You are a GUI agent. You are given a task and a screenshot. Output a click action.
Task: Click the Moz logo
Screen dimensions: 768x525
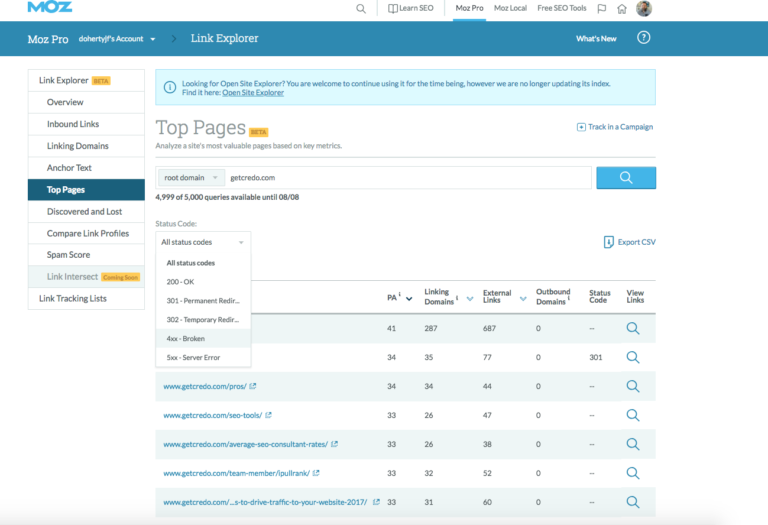pyautogui.click(x=49, y=7)
